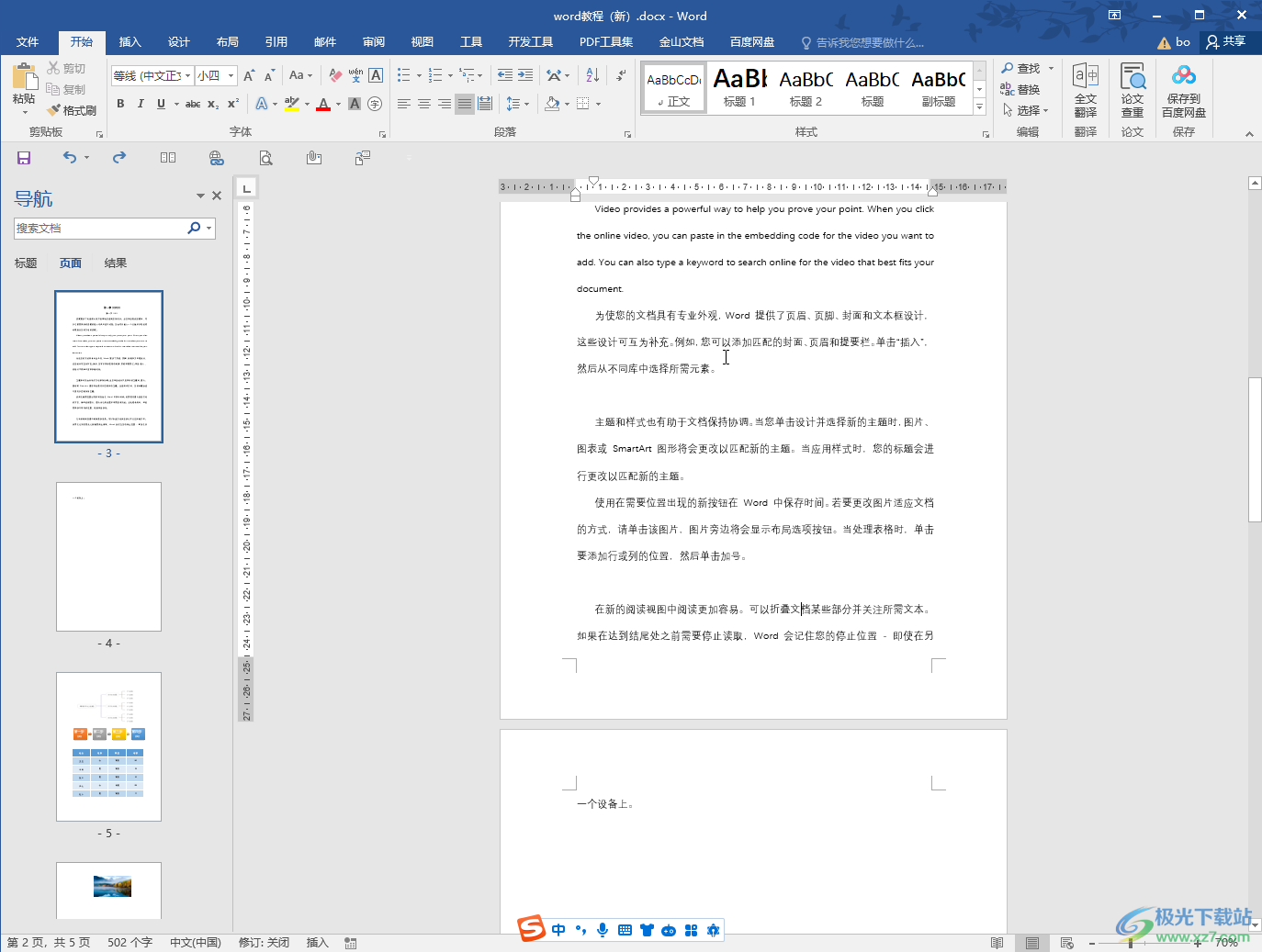Toggle italic formatting
1262x952 pixels.
[141, 104]
